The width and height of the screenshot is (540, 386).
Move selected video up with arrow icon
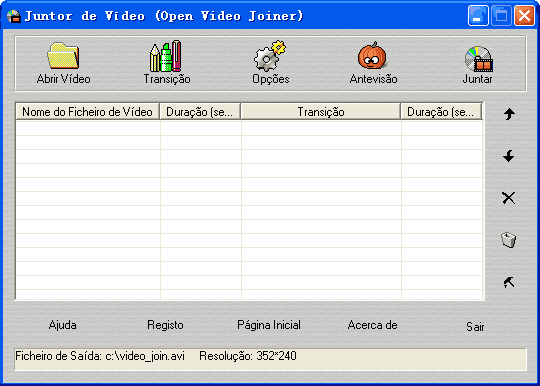point(509,114)
